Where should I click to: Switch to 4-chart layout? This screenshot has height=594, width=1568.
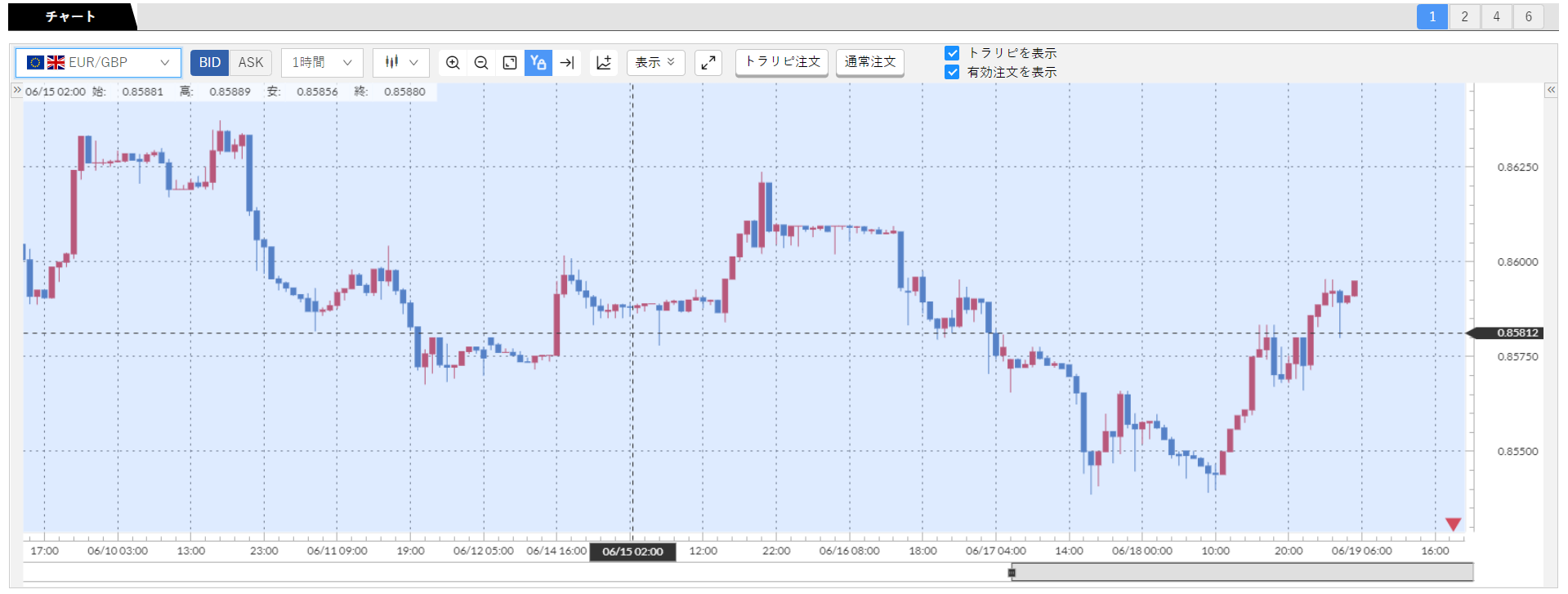click(x=1496, y=17)
